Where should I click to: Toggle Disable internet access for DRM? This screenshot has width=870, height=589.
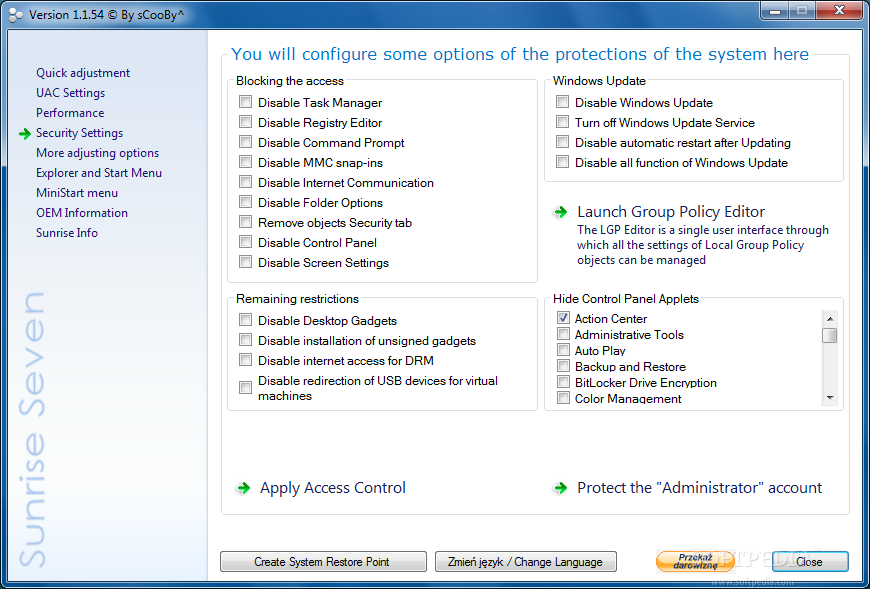(245, 360)
